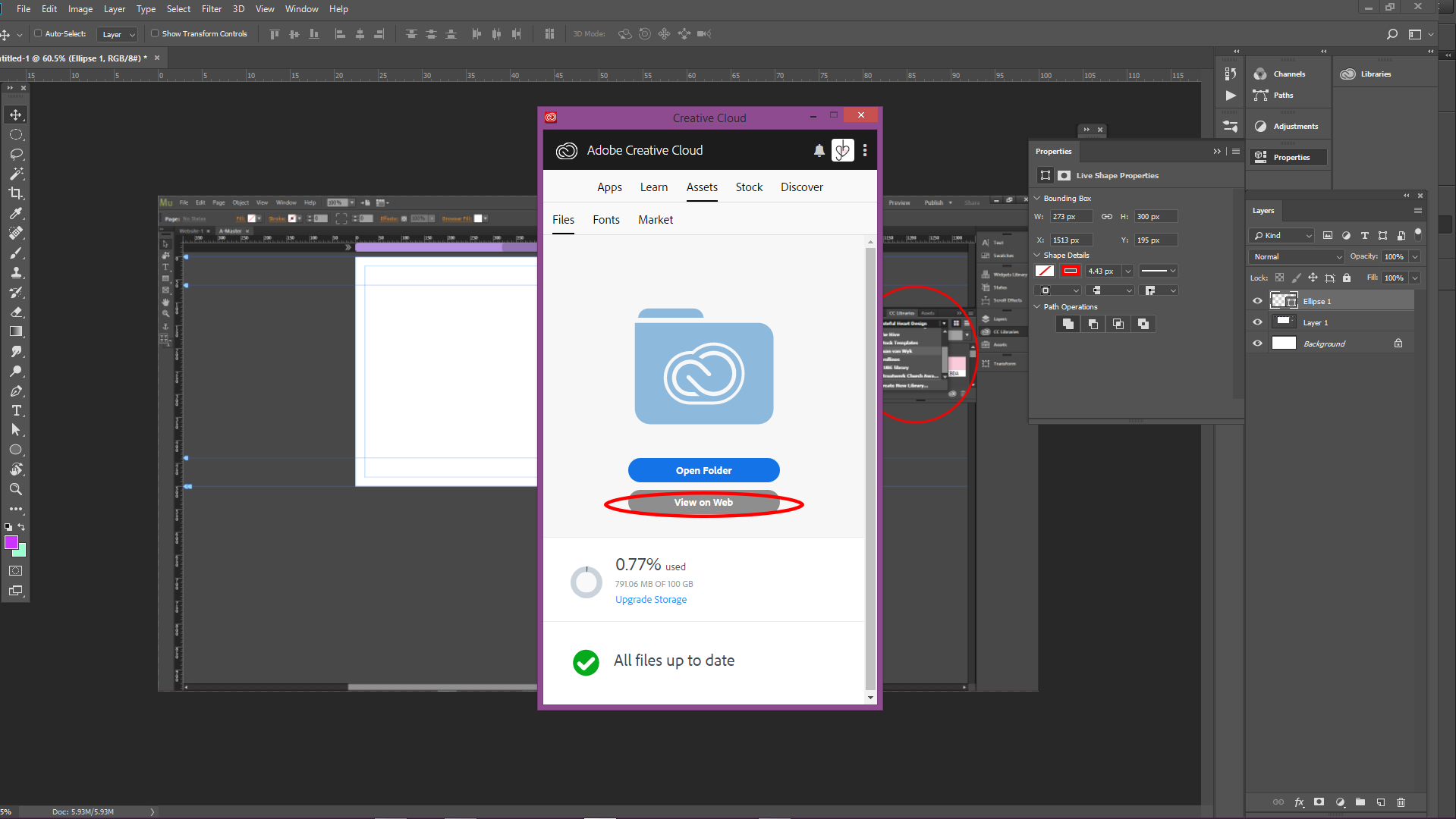Collapse Path Operations section
This screenshot has height=819, width=1456.
tap(1037, 306)
